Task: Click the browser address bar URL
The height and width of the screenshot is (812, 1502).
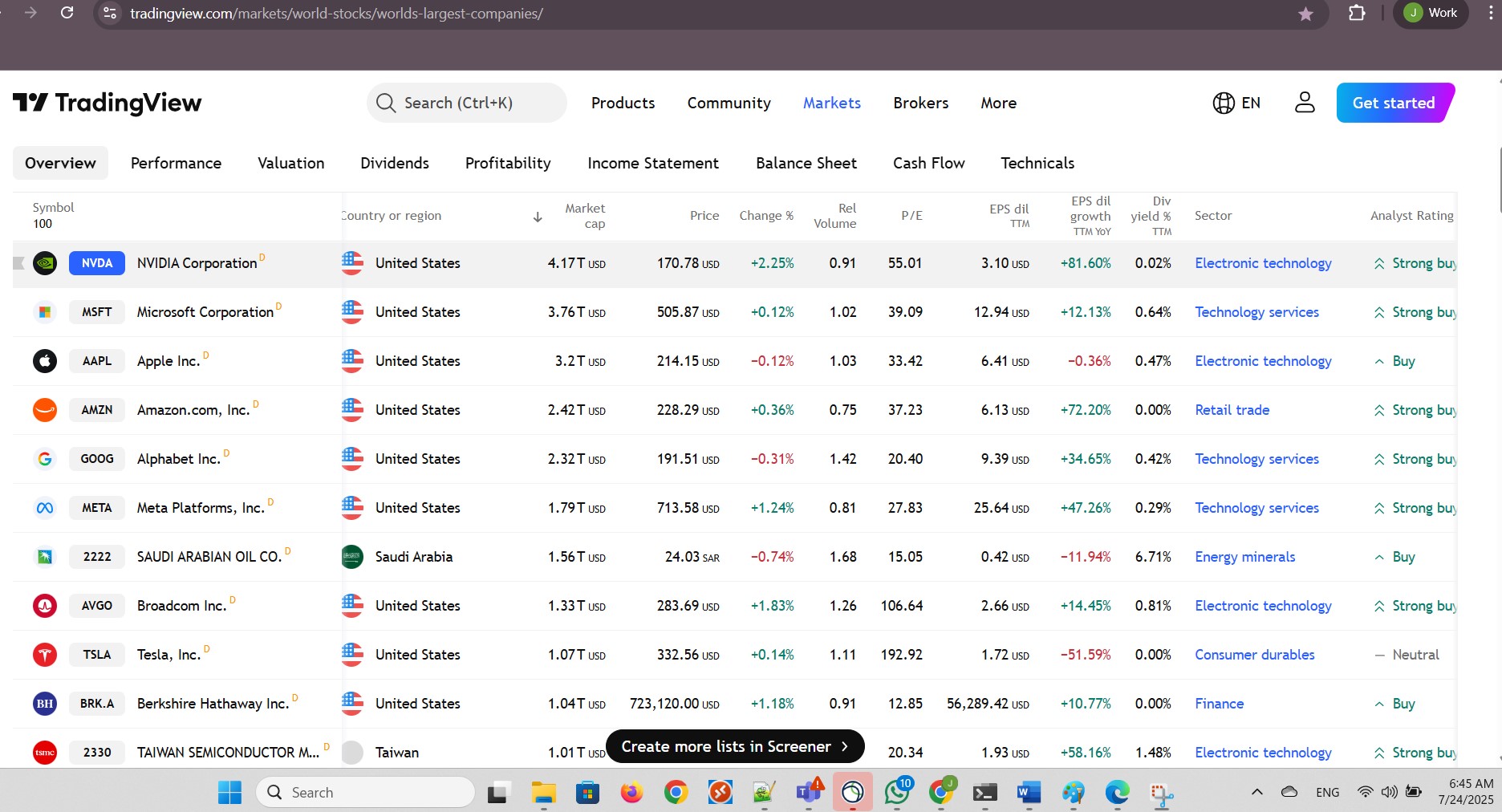Action: 336,14
